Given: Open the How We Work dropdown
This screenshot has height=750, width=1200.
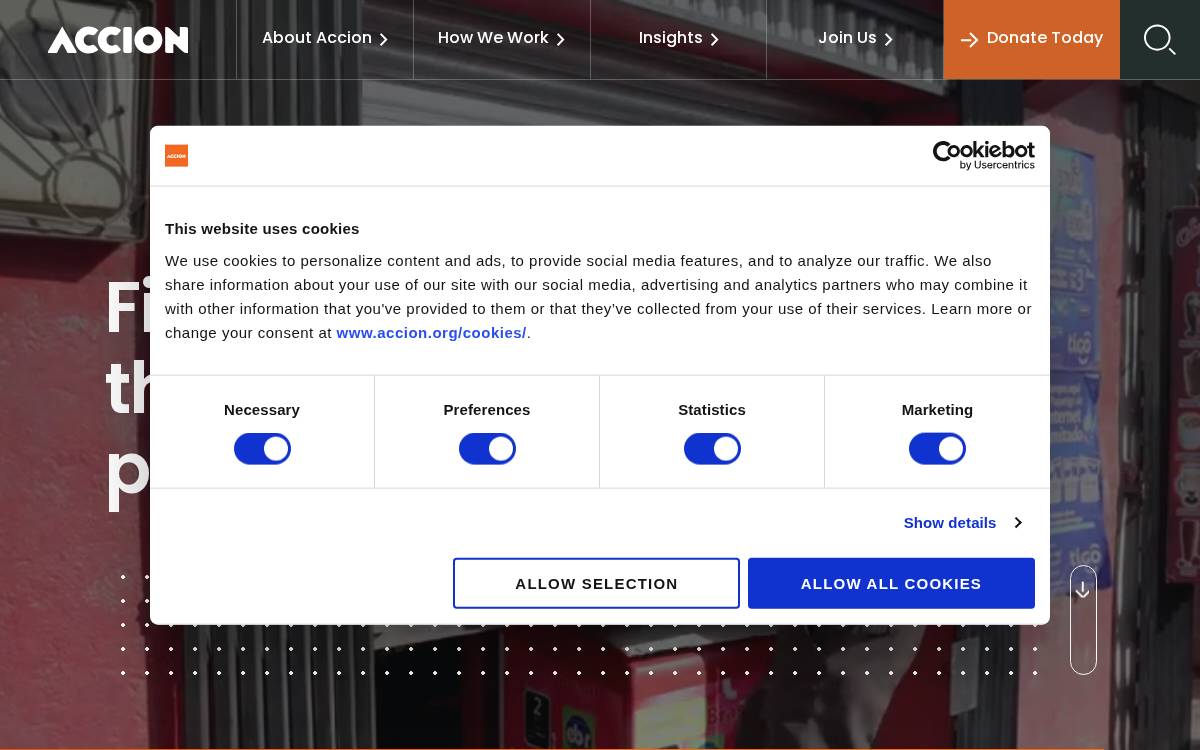Looking at the screenshot, I should (502, 39).
